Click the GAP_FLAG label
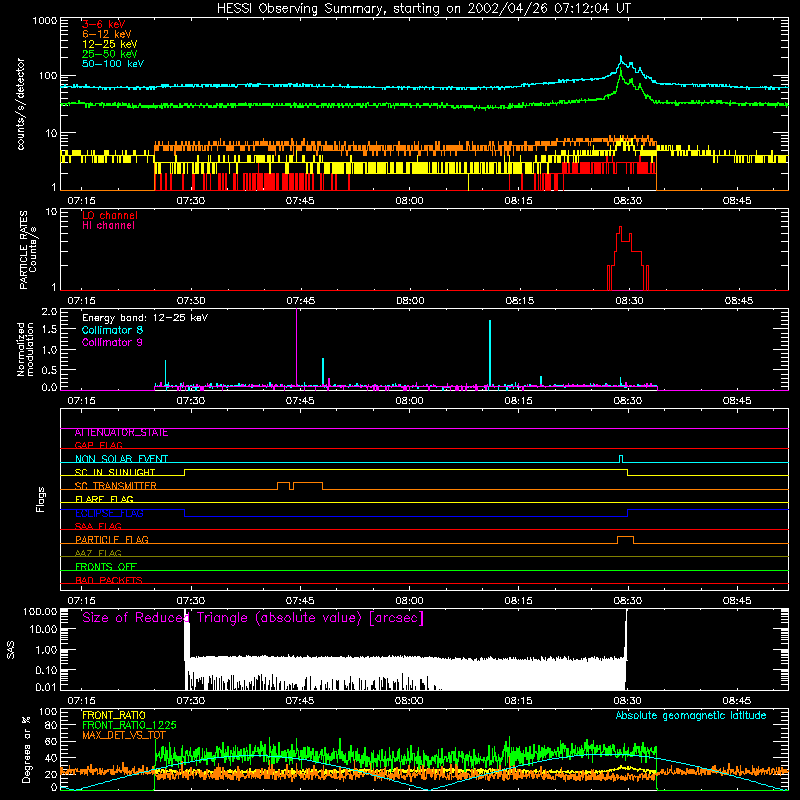Viewport: 800px width, 800px height. point(98,445)
